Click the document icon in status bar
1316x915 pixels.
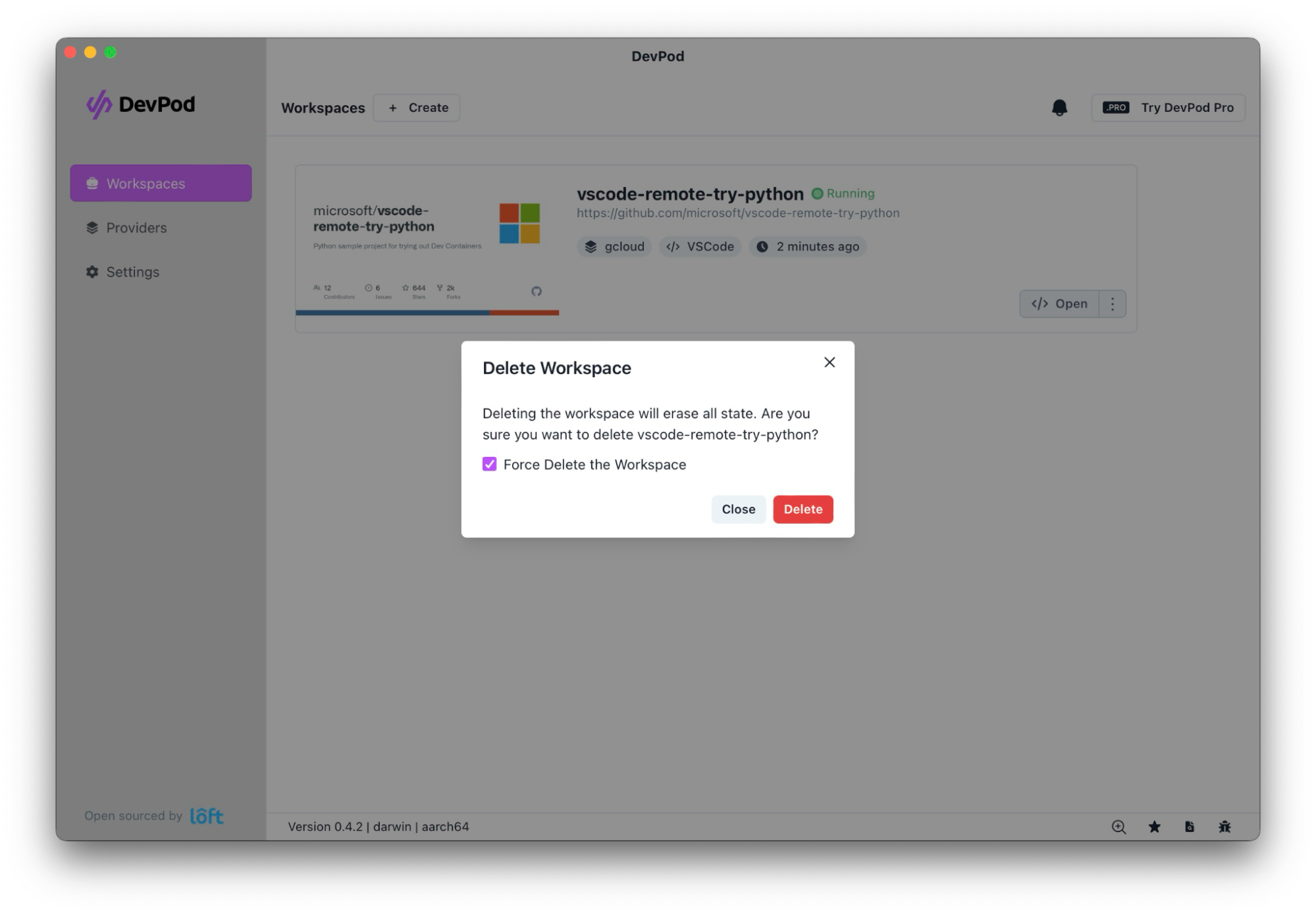(x=1189, y=827)
